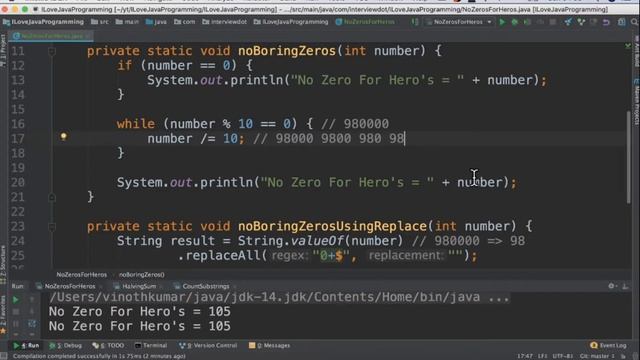Image resolution: width=640 pixels, height=360 pixels.
Task: Open line separator LF selector in status bar
Action: coord(542,356)
